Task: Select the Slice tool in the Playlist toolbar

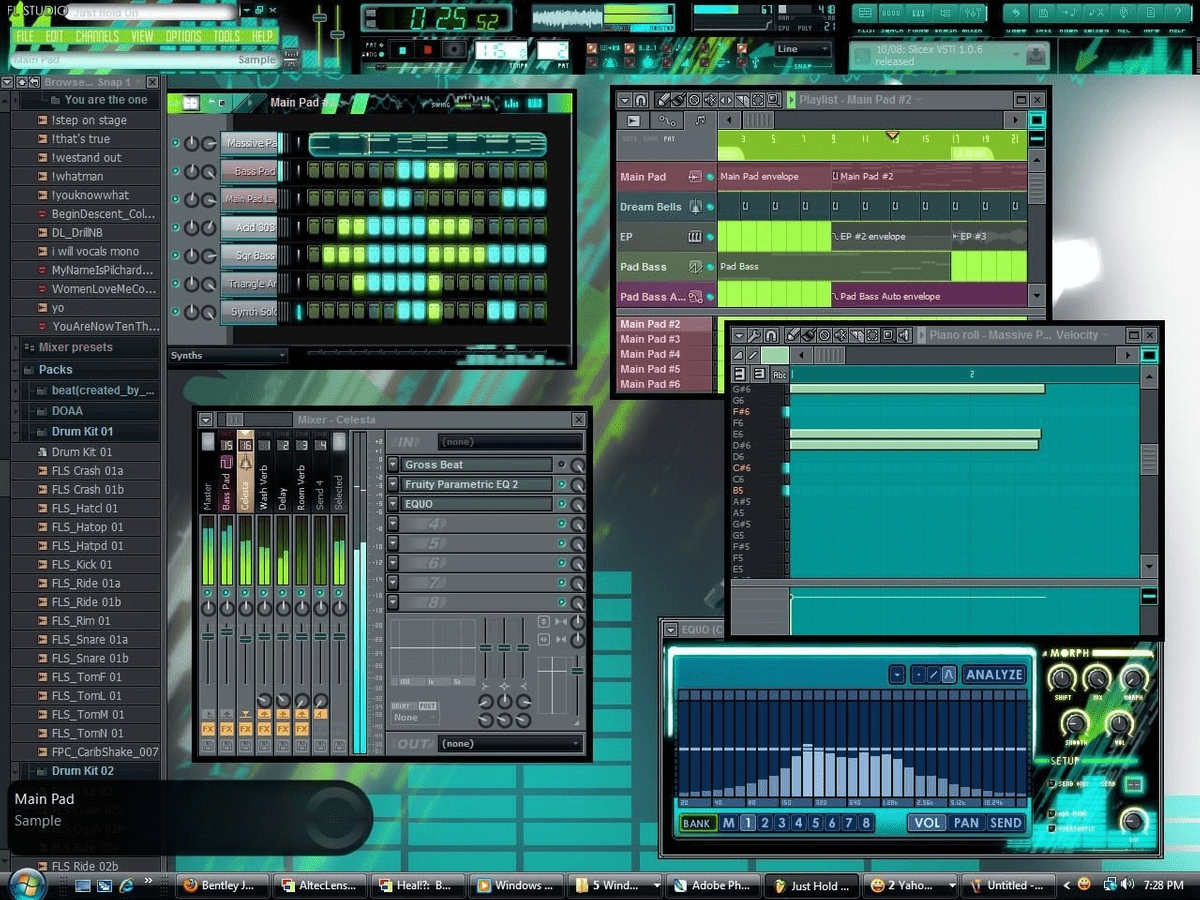Action: pos(741,100)
